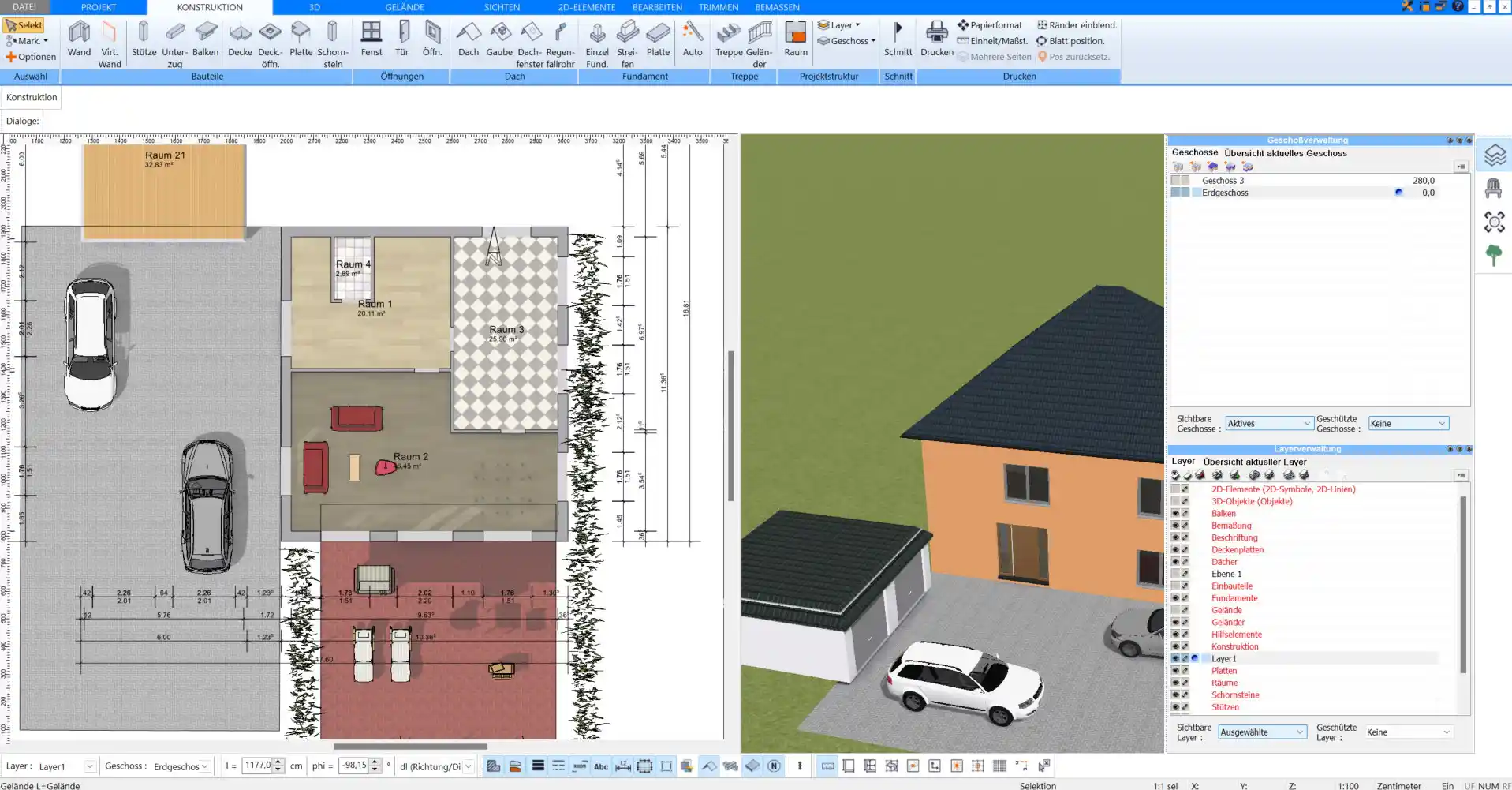Pick the Tür door tool
This screenshot has height=790, width=1512.
click(x=402, y=39)
